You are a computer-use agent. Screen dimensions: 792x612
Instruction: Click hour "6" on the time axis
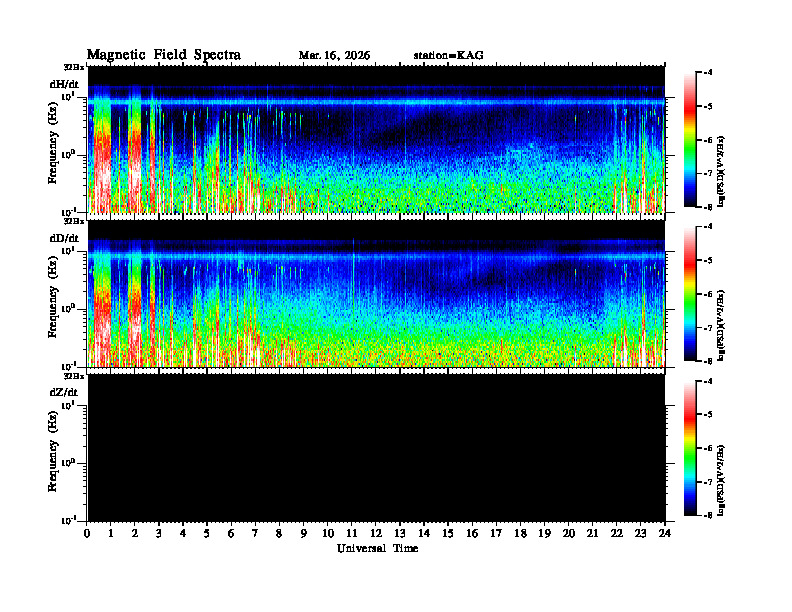[x=231, y=534]
